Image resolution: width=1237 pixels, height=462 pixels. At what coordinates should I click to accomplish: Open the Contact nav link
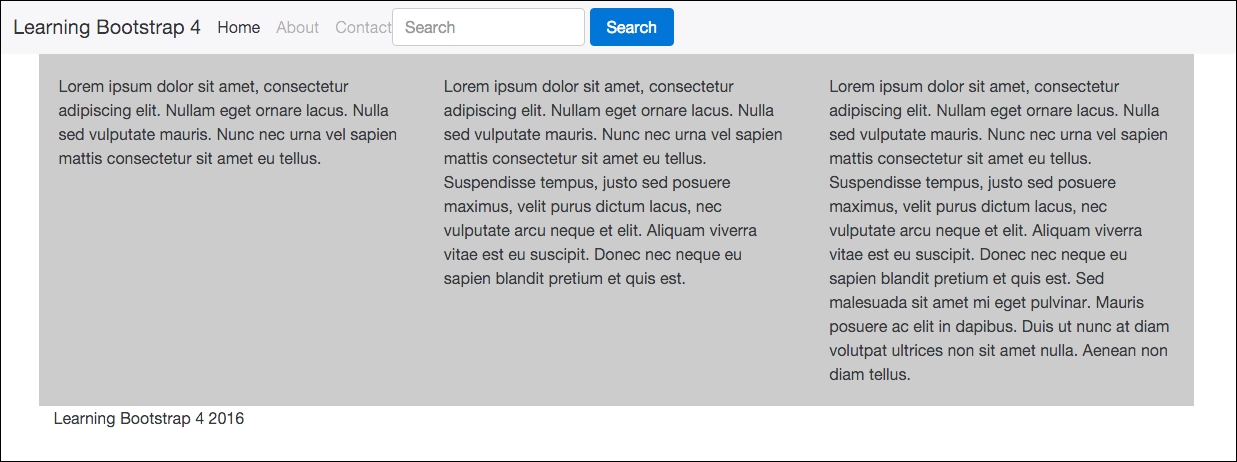[x=362, y=27]
